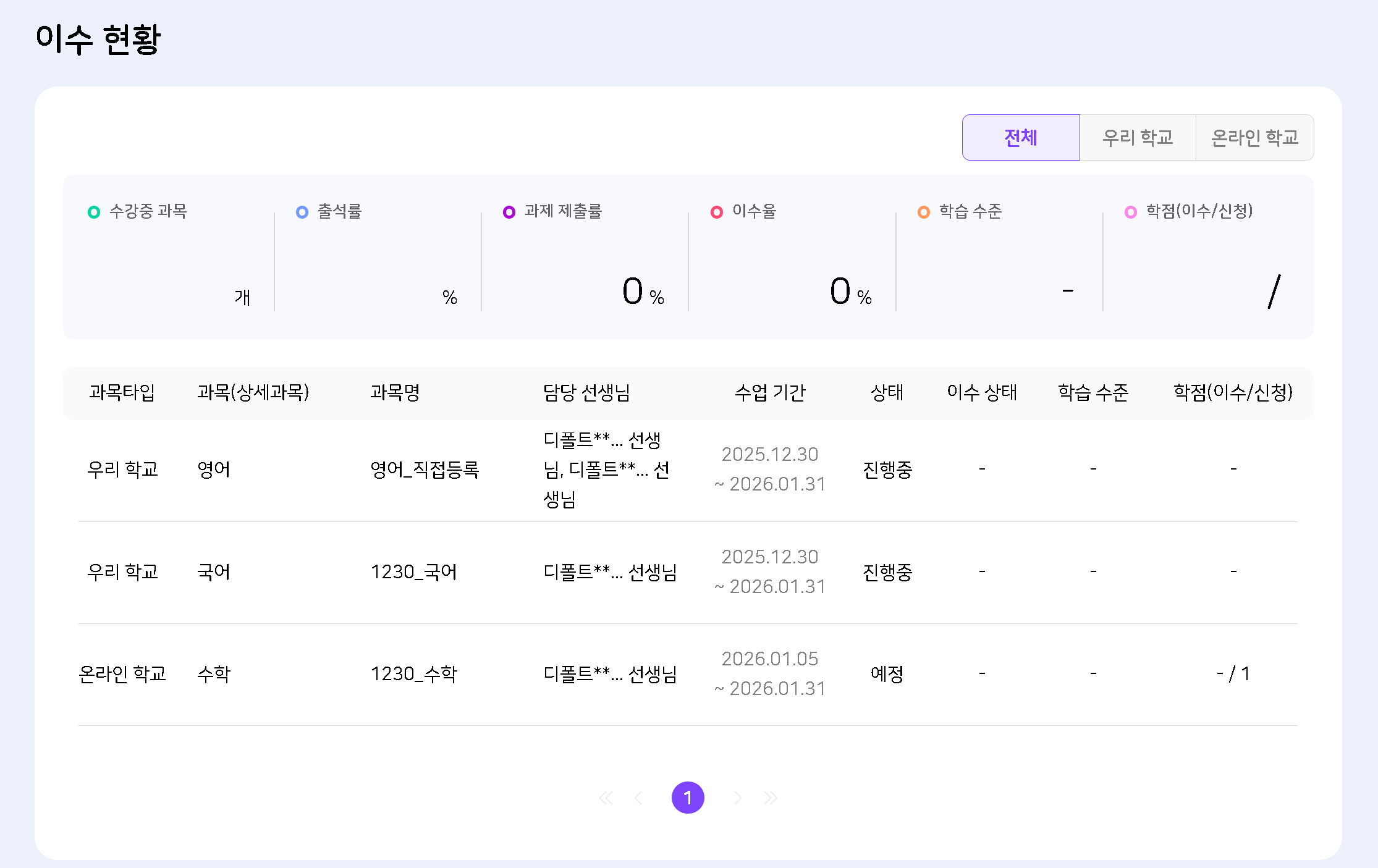1378x868 pixels.
Task: Open the 1230_수학 course row
Action: point(413,674)
